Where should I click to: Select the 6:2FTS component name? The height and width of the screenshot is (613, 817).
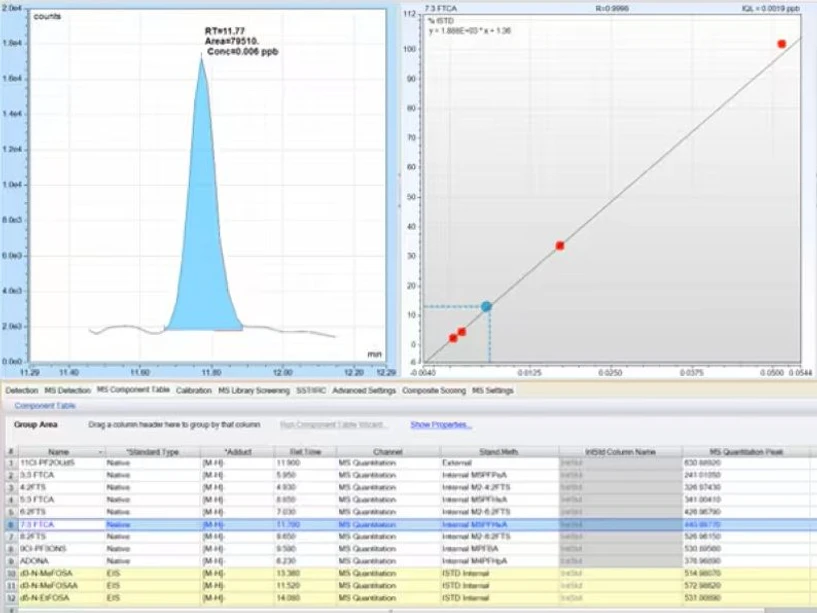(33, 512)
